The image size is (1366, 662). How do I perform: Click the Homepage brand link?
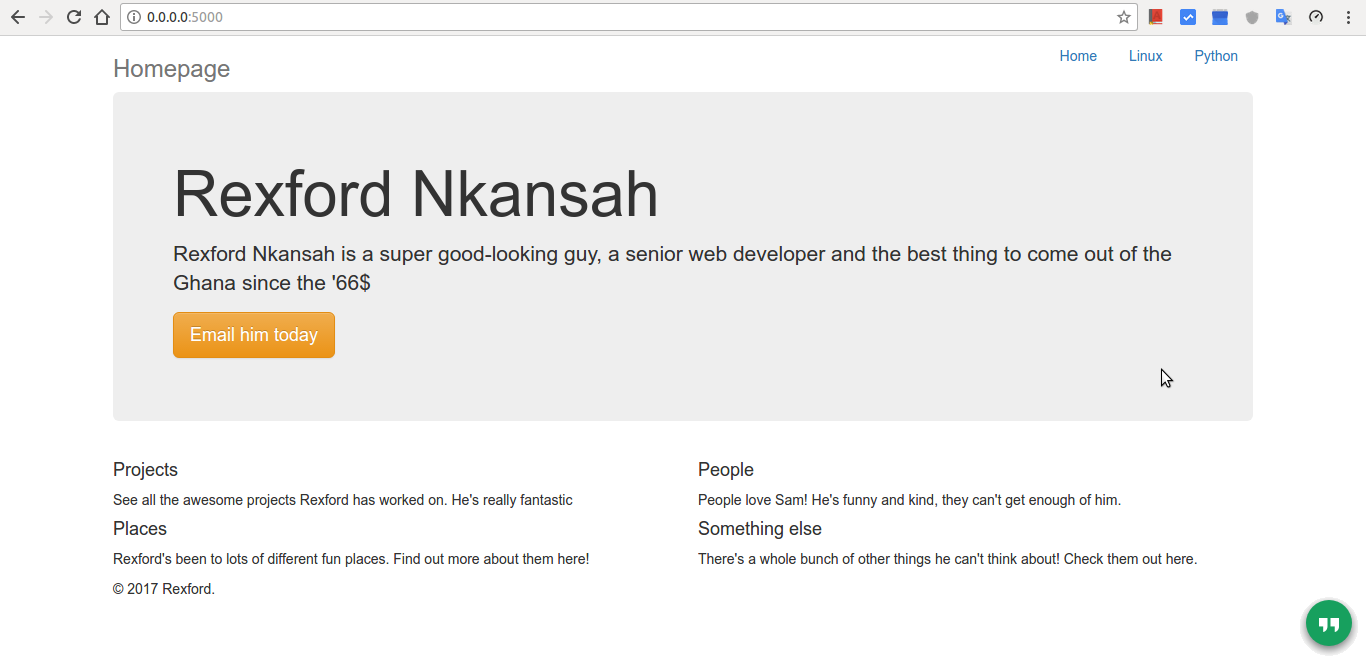click(x=171, y=69)
